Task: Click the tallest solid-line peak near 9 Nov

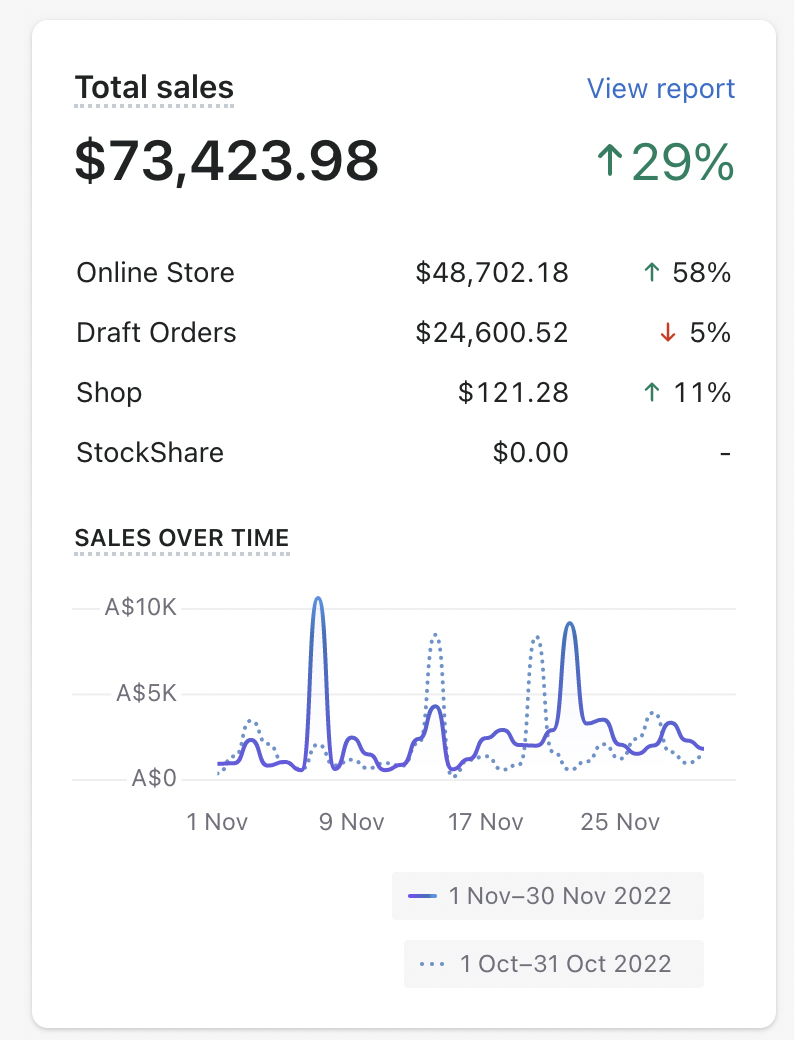Action: click(x=318, y=600)
